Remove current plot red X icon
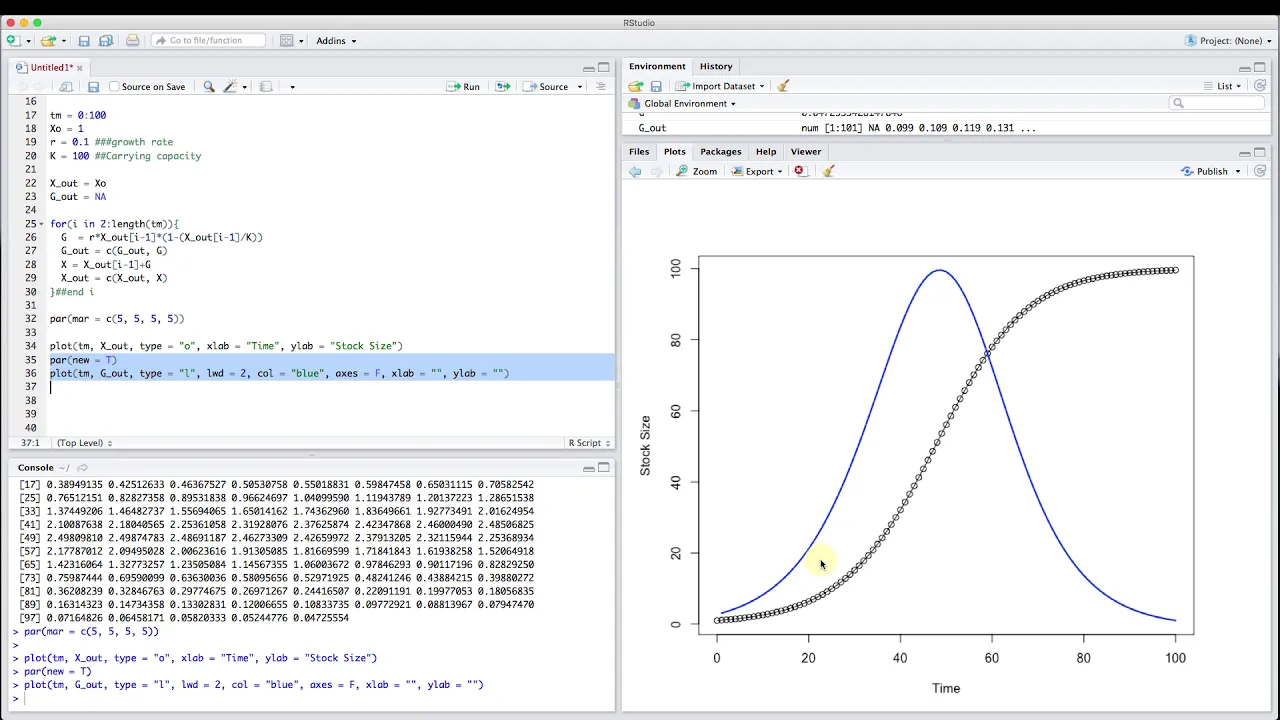The height and width of the screenshot is (720, 1280). point(799,172)
